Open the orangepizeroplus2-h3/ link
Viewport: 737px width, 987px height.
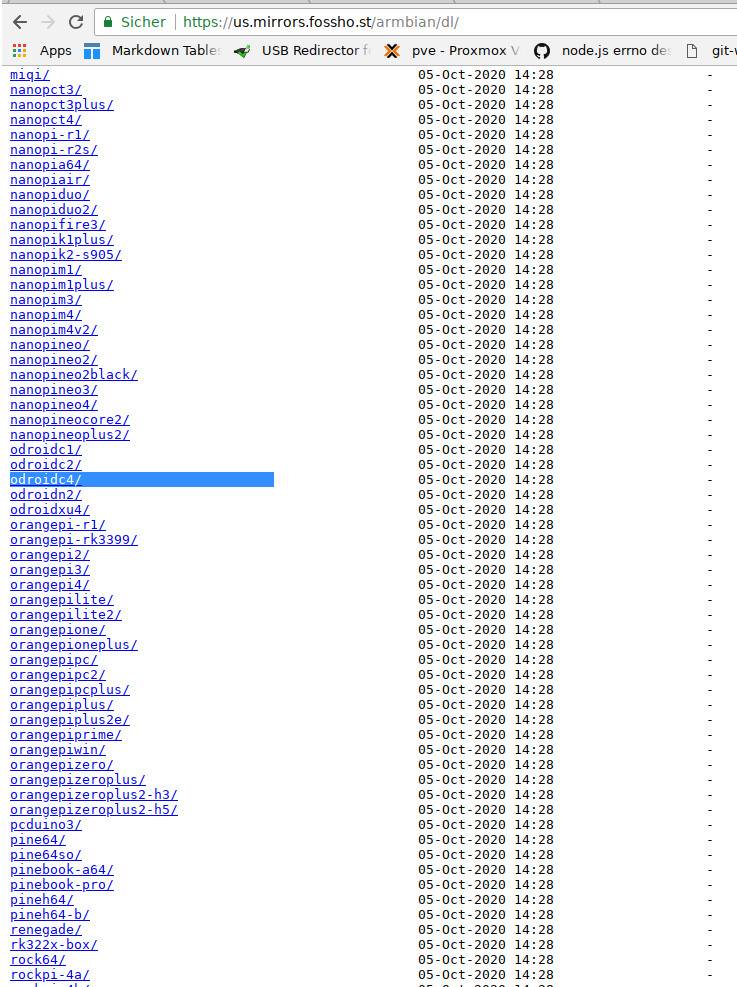(94, 795)
